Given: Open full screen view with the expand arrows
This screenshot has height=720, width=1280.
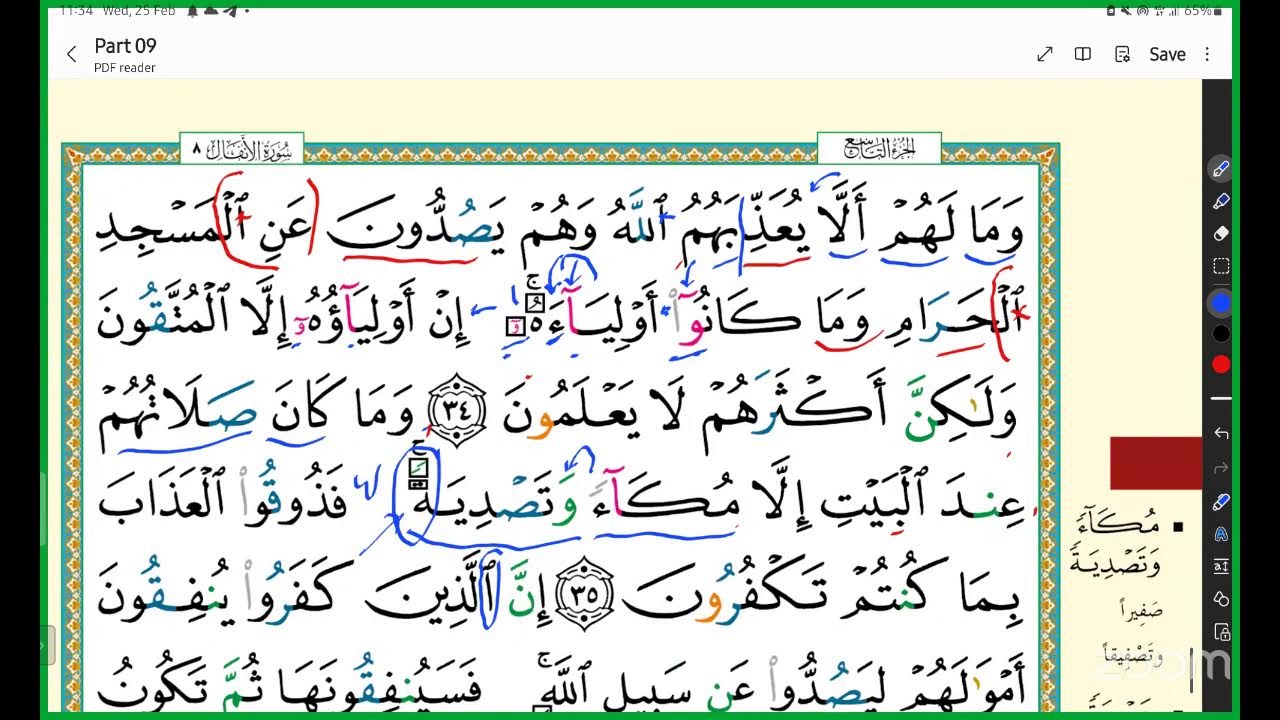Looking at the screenshot, I should [1045, 54].
